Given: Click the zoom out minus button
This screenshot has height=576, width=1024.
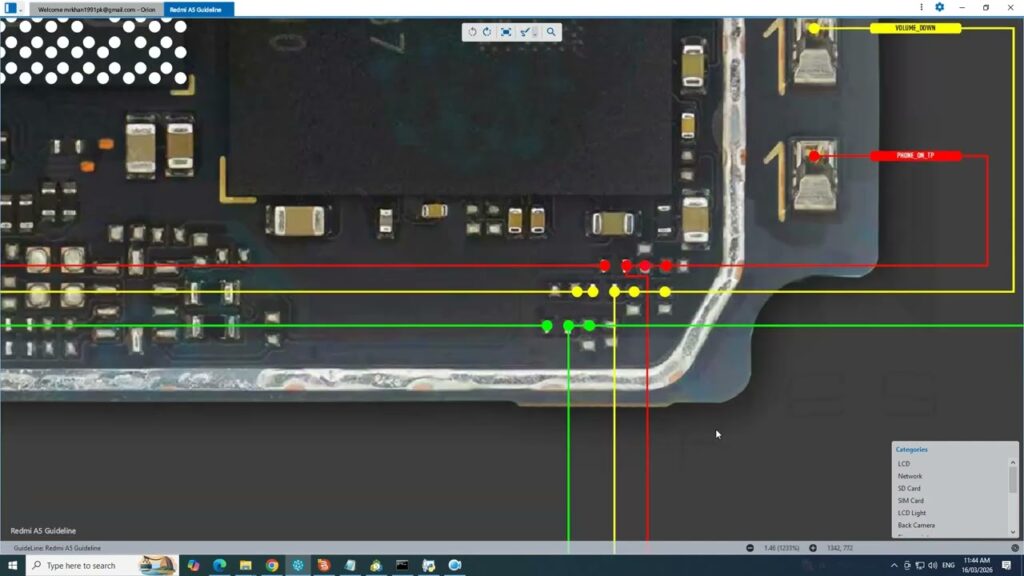Looking at the screenshot, I should (x=750, y=548).
